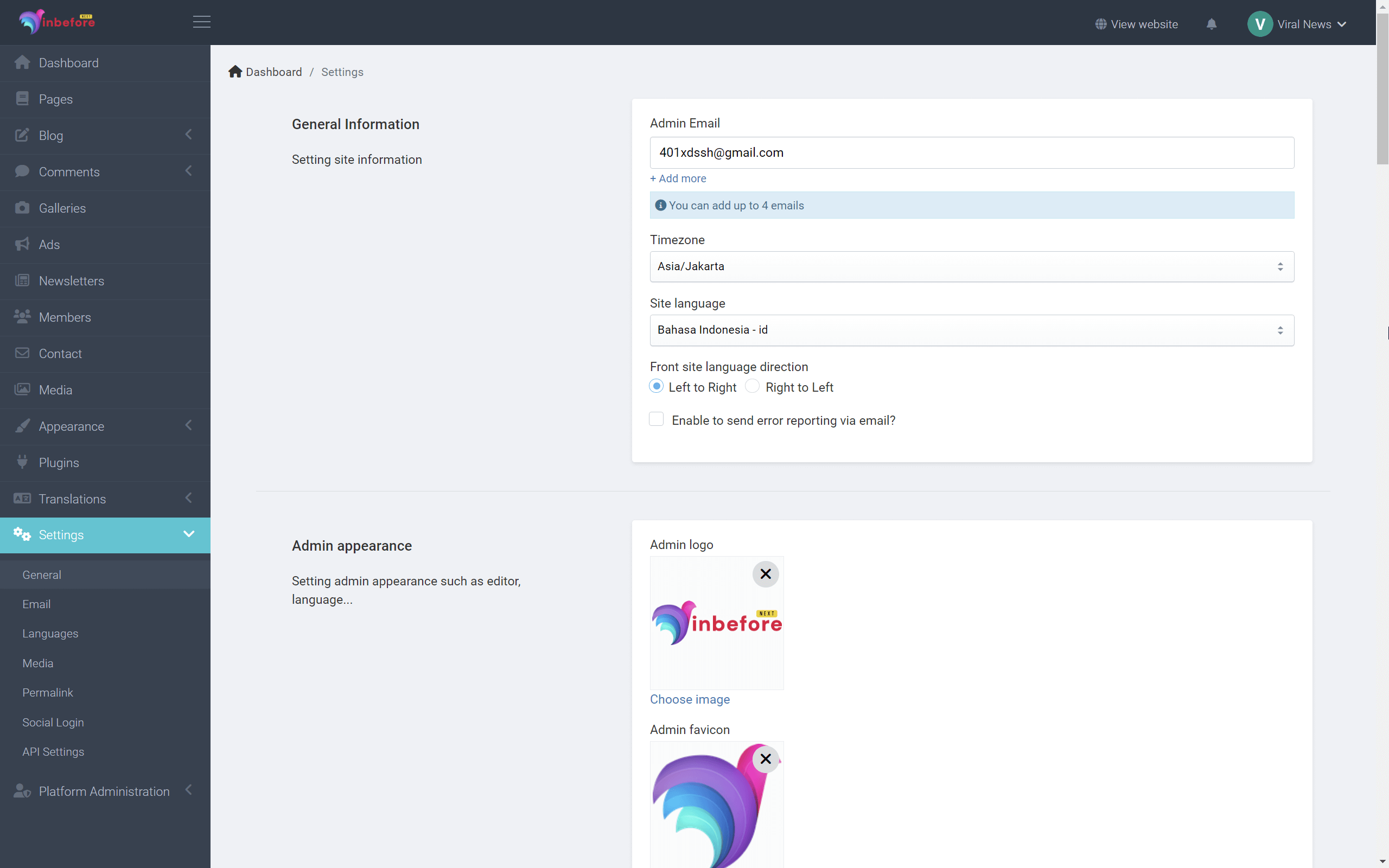
Task: Click the Add more emails link
Action: 678,178
